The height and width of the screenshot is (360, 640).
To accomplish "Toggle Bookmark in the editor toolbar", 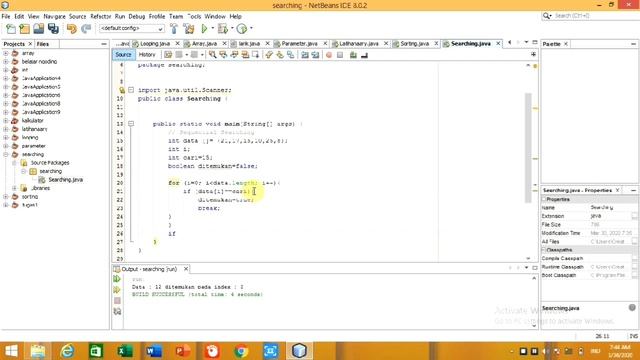I will click(x=291, y=55).
